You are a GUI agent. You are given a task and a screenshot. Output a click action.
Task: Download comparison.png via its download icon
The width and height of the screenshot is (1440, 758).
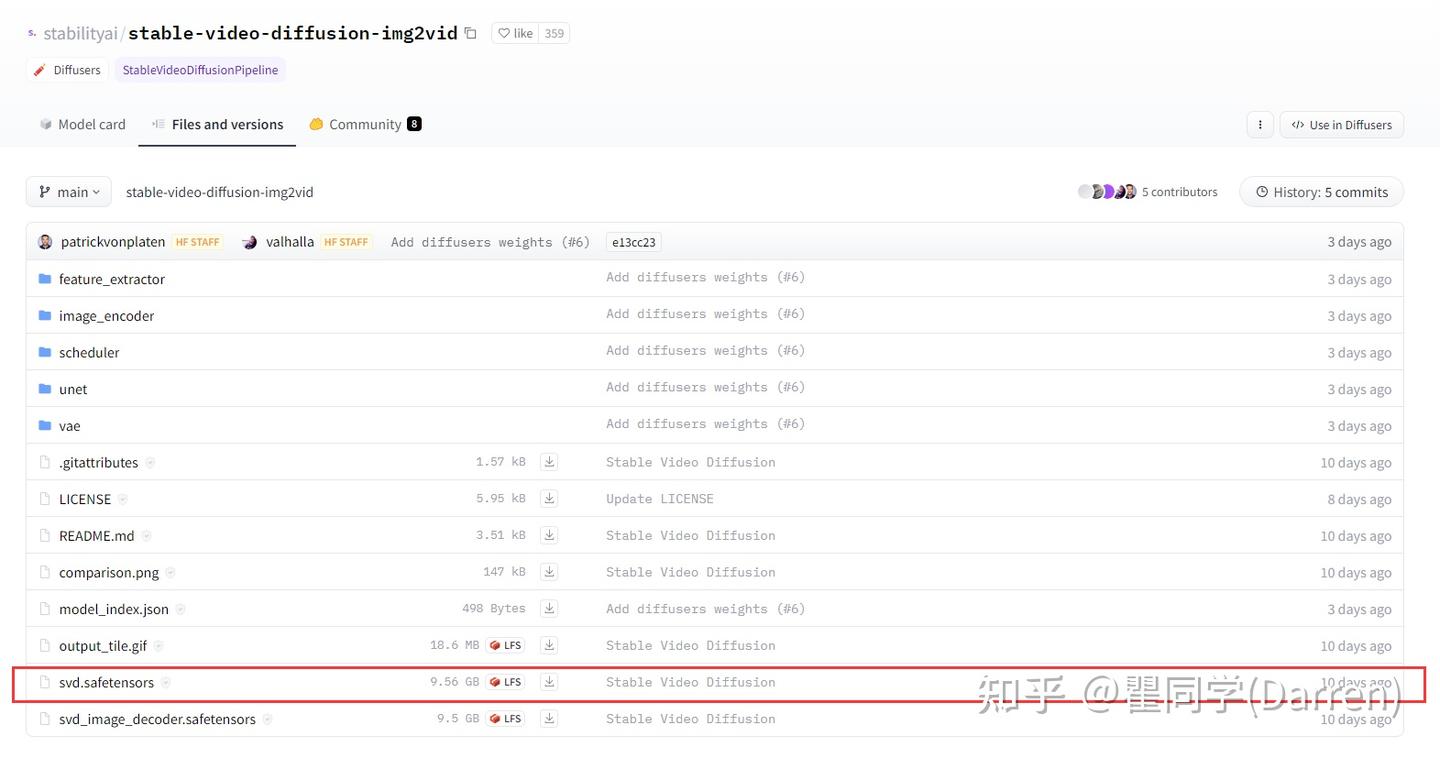pyautogui.click(x=549, y=572)
